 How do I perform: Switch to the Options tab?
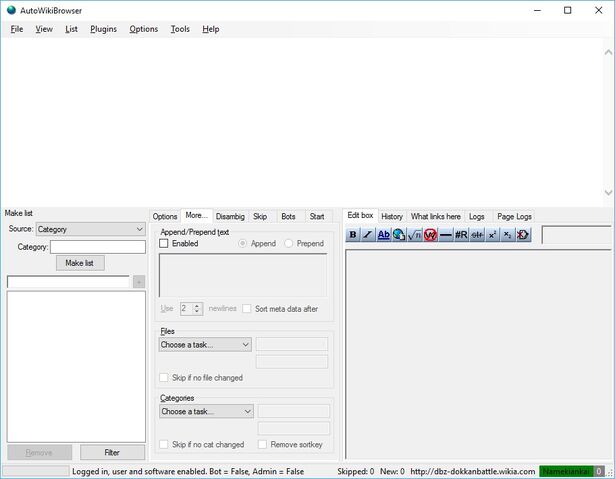pyautogui.click(x=165, y=216)
